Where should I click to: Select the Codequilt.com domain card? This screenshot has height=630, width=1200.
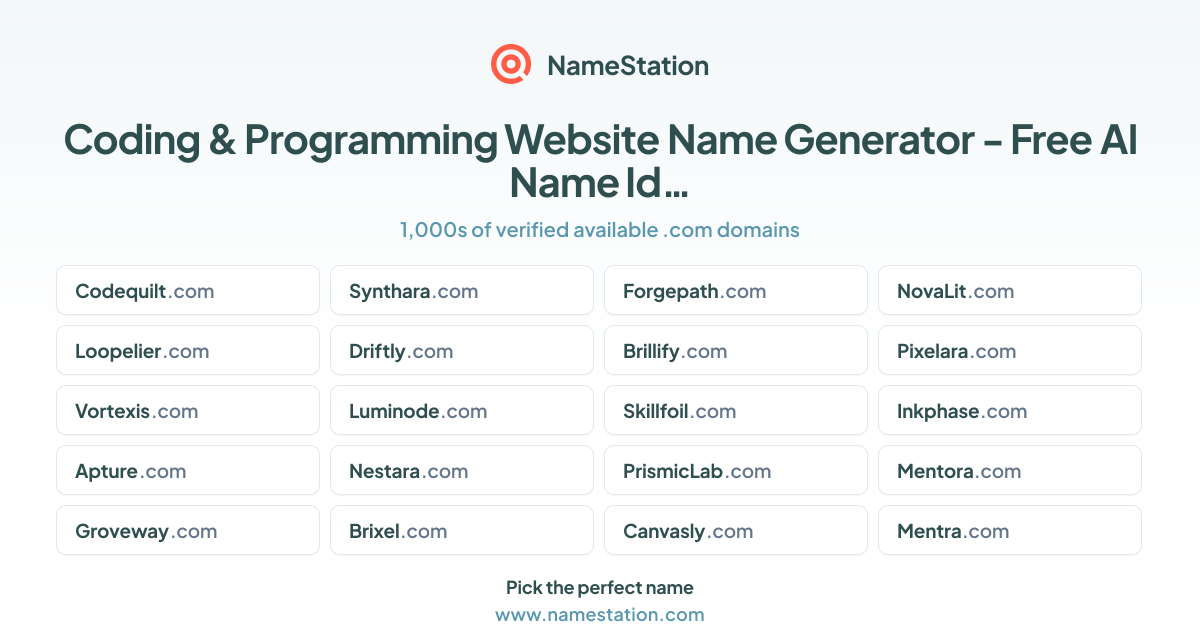coord(188,291)
